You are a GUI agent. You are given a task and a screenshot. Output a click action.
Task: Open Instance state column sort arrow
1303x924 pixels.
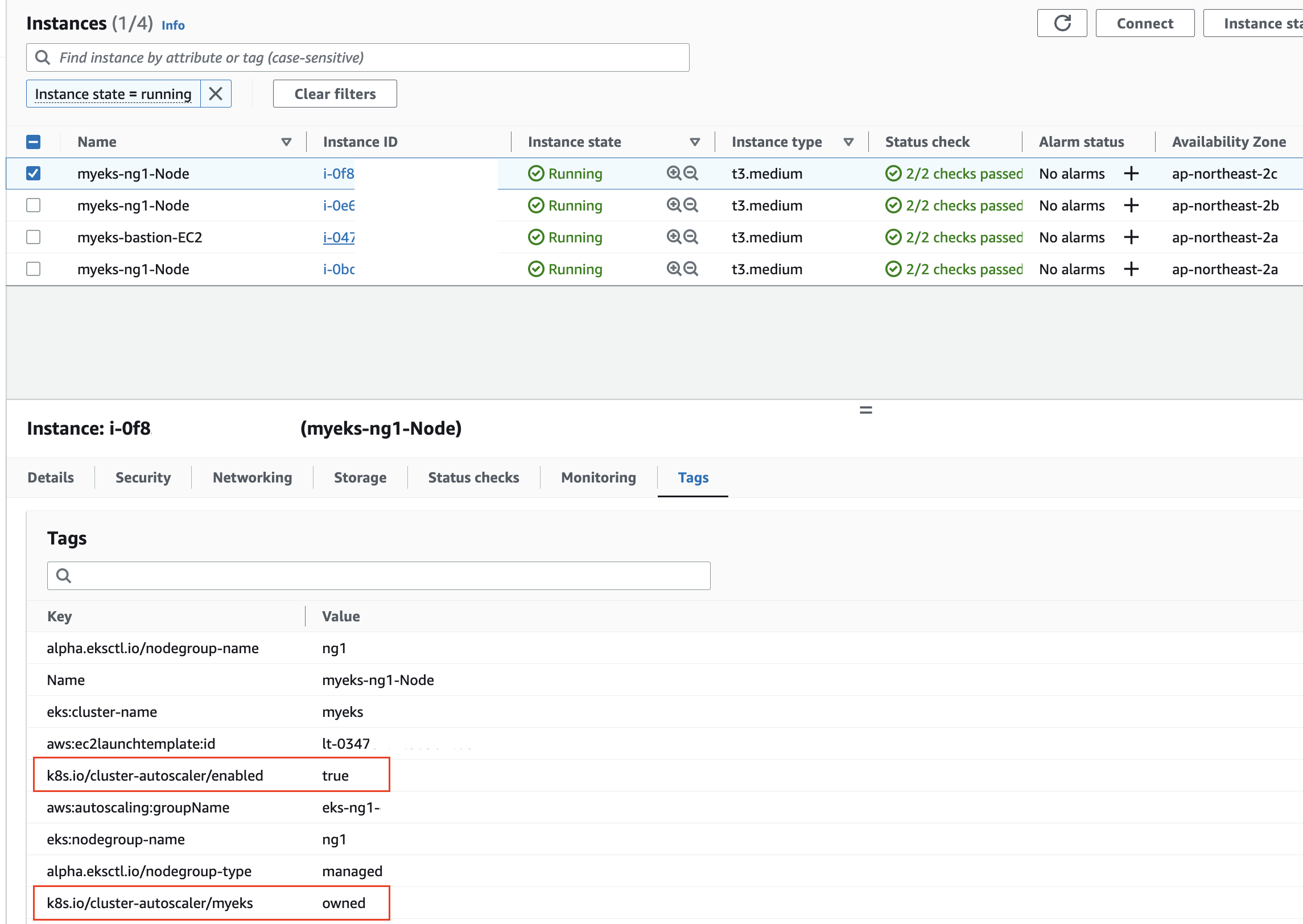coord(695,142)
